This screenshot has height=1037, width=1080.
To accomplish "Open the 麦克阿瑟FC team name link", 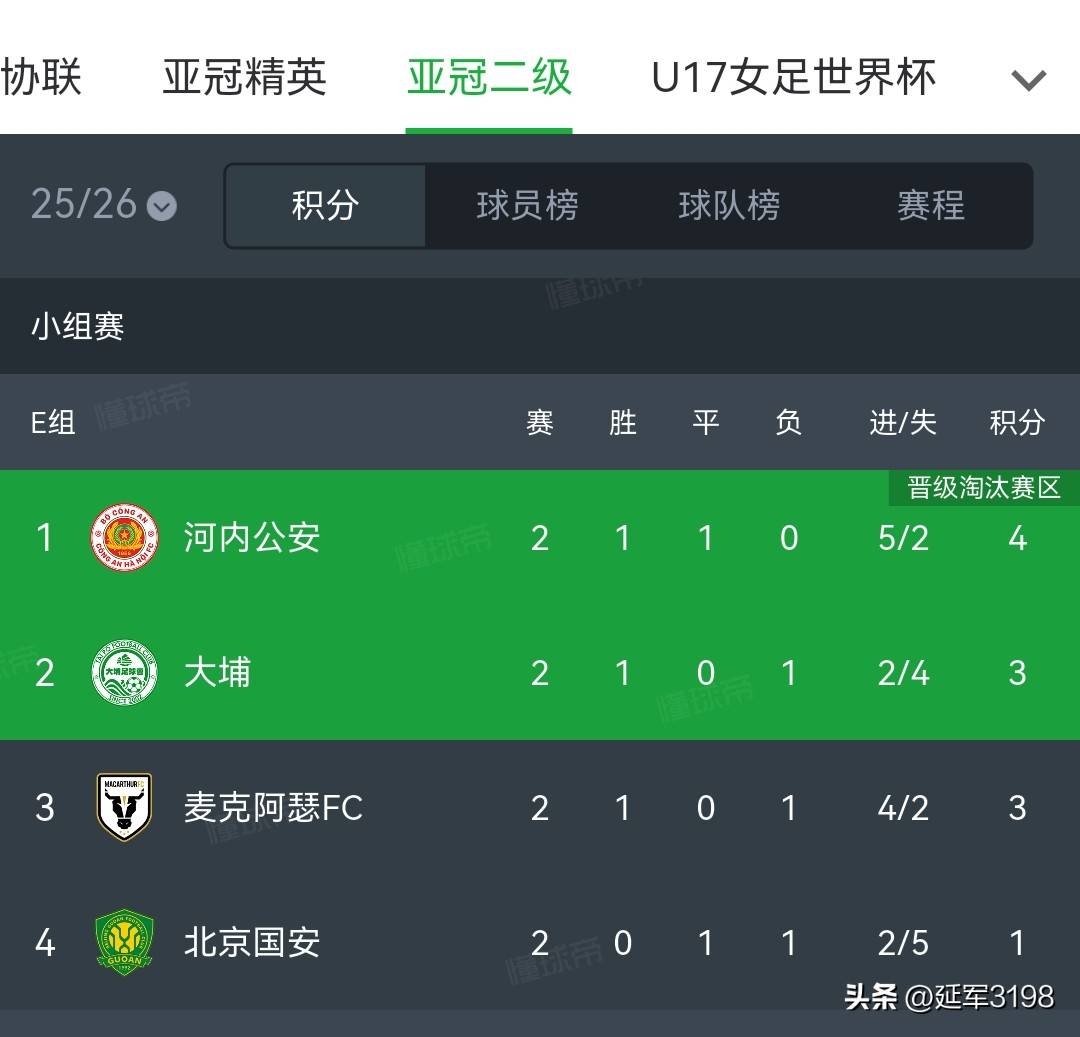I will [x=273, y=807].
